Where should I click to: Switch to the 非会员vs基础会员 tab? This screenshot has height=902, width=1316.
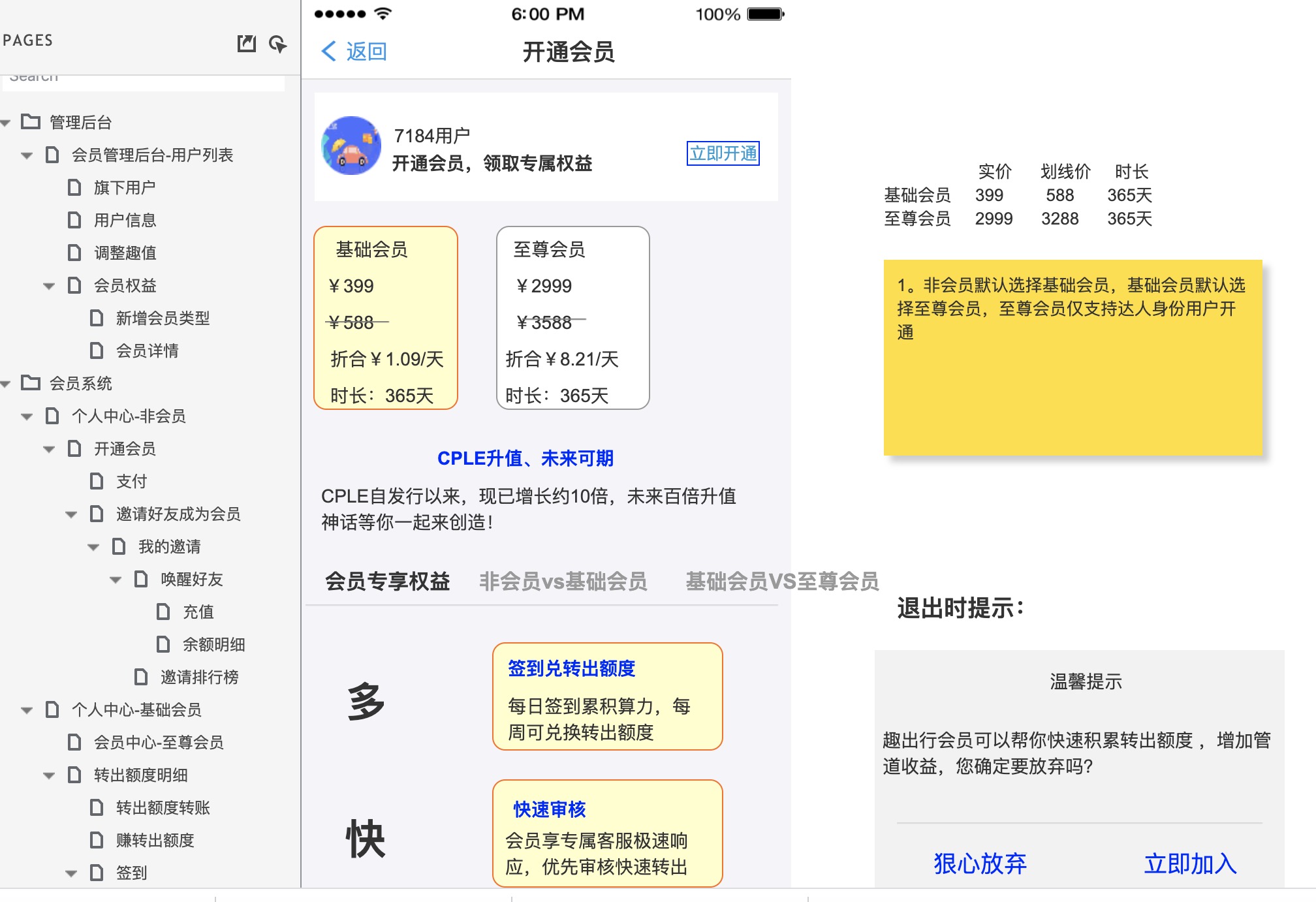tap(563, 579)
